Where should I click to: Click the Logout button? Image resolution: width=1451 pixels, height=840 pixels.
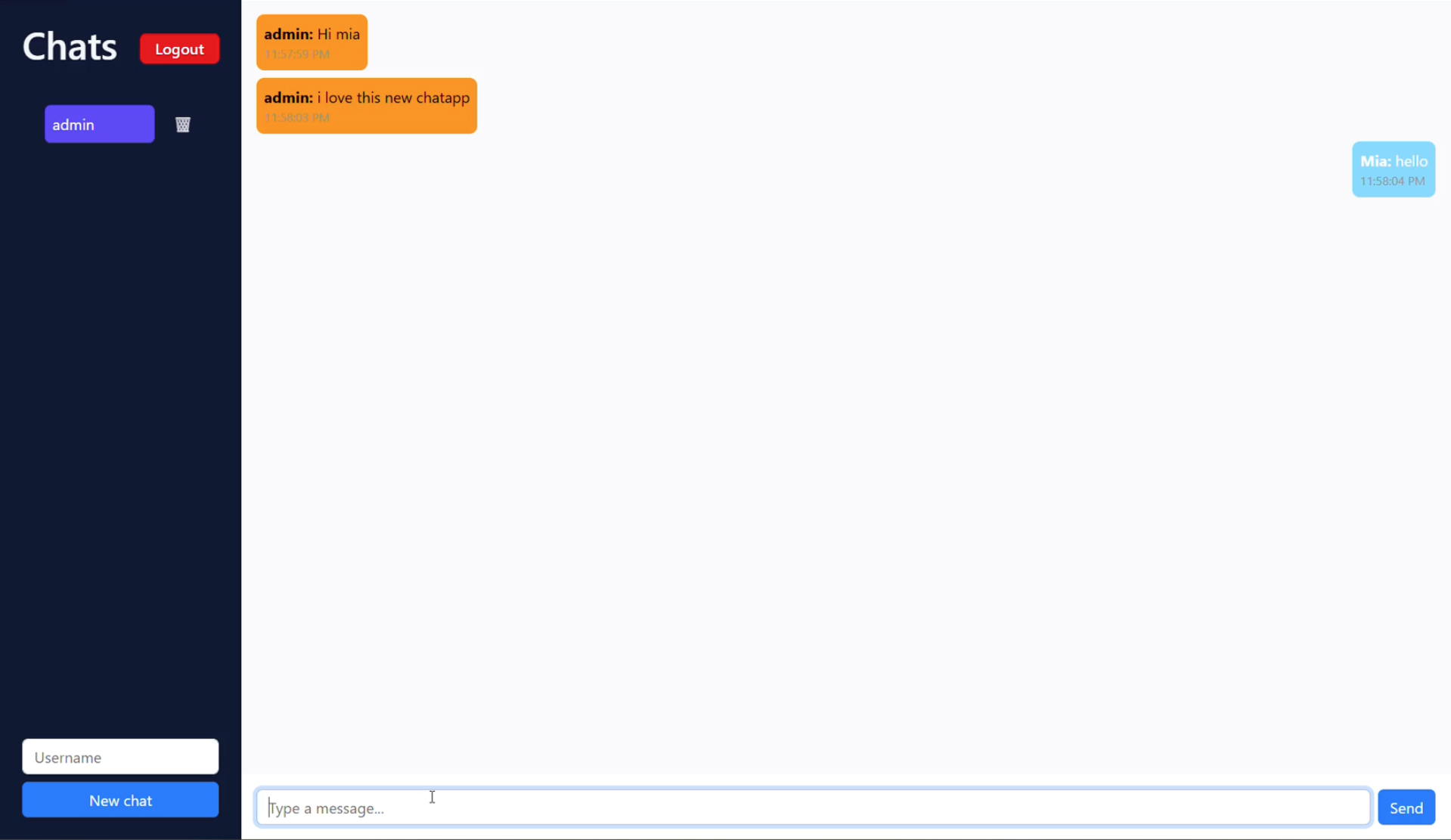click(179, 49)
